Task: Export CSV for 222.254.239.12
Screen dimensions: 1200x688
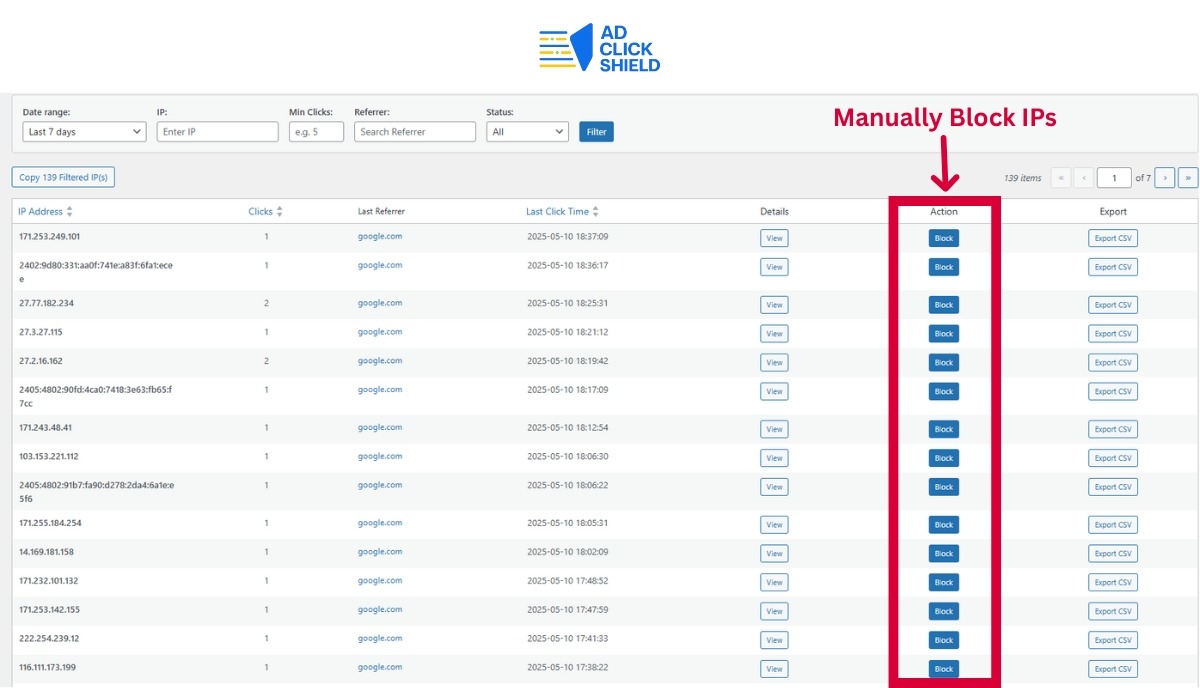Action: [1113, 640]
